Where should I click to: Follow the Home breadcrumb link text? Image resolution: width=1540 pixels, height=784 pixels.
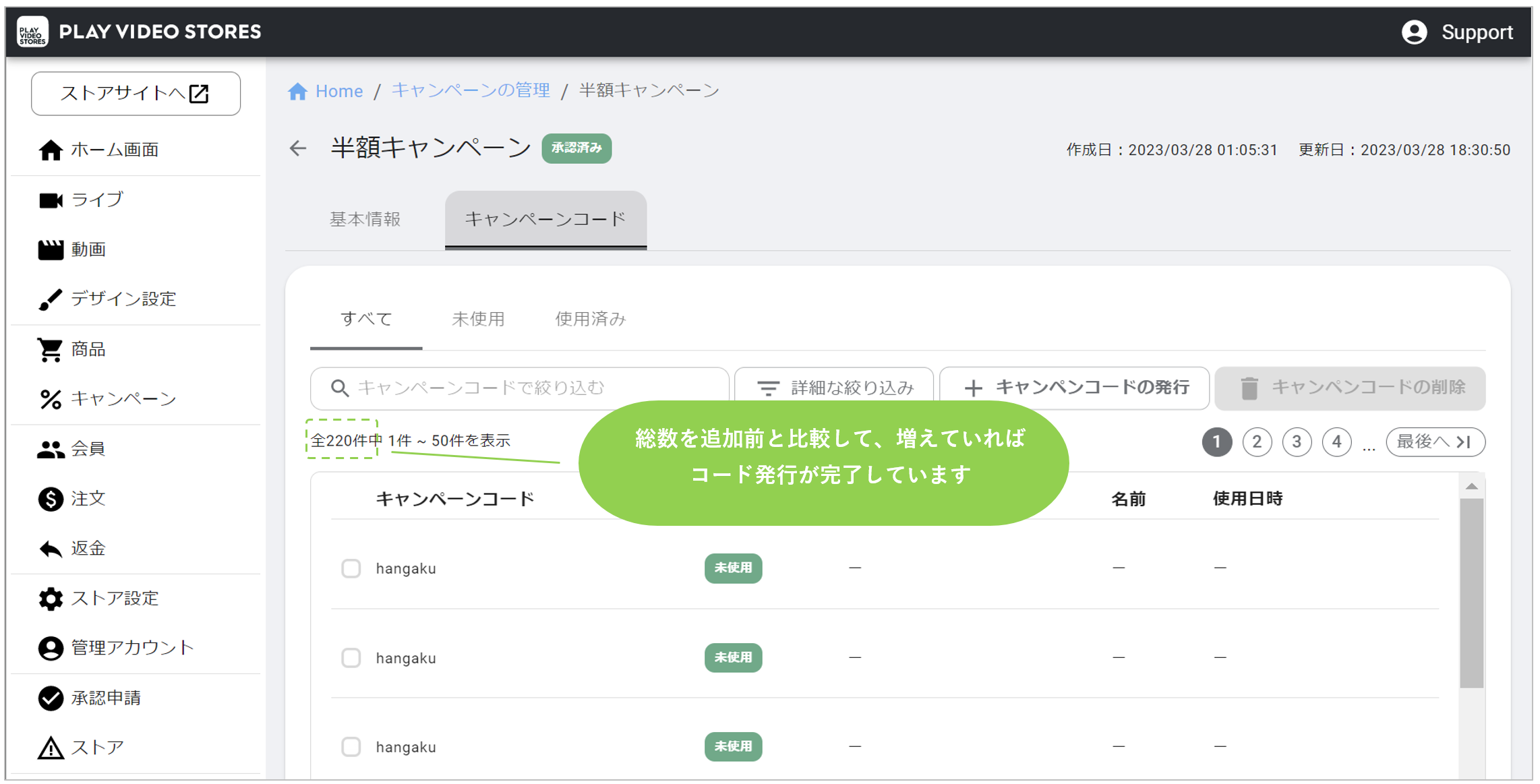click(339, 91)
